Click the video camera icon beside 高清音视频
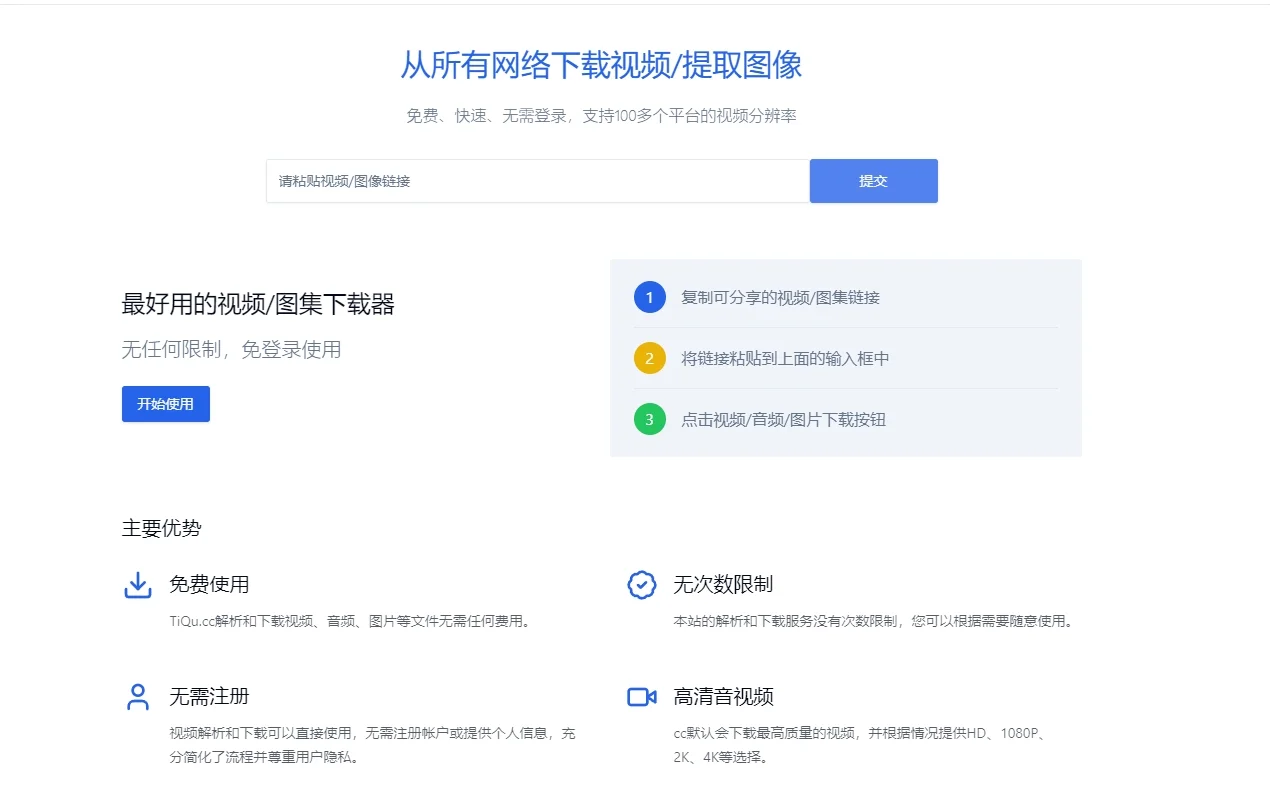Image resolution: width=1270 pixels, height=811 pixels. click(640, 696)
